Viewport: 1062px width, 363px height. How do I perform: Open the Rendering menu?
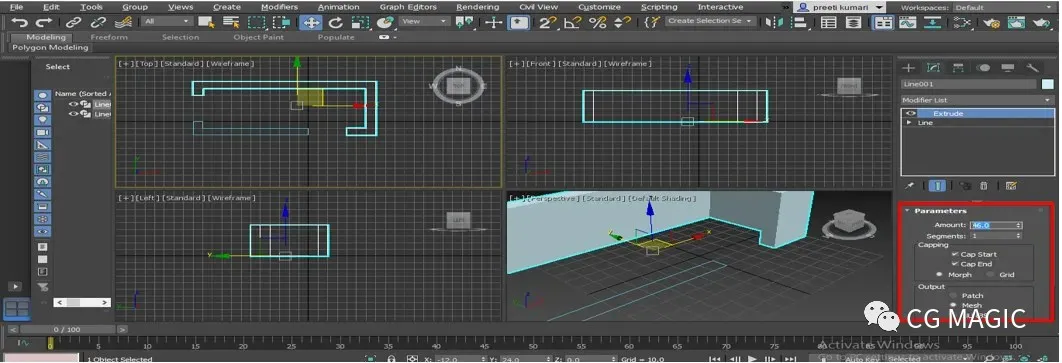(x=477, y=7)
